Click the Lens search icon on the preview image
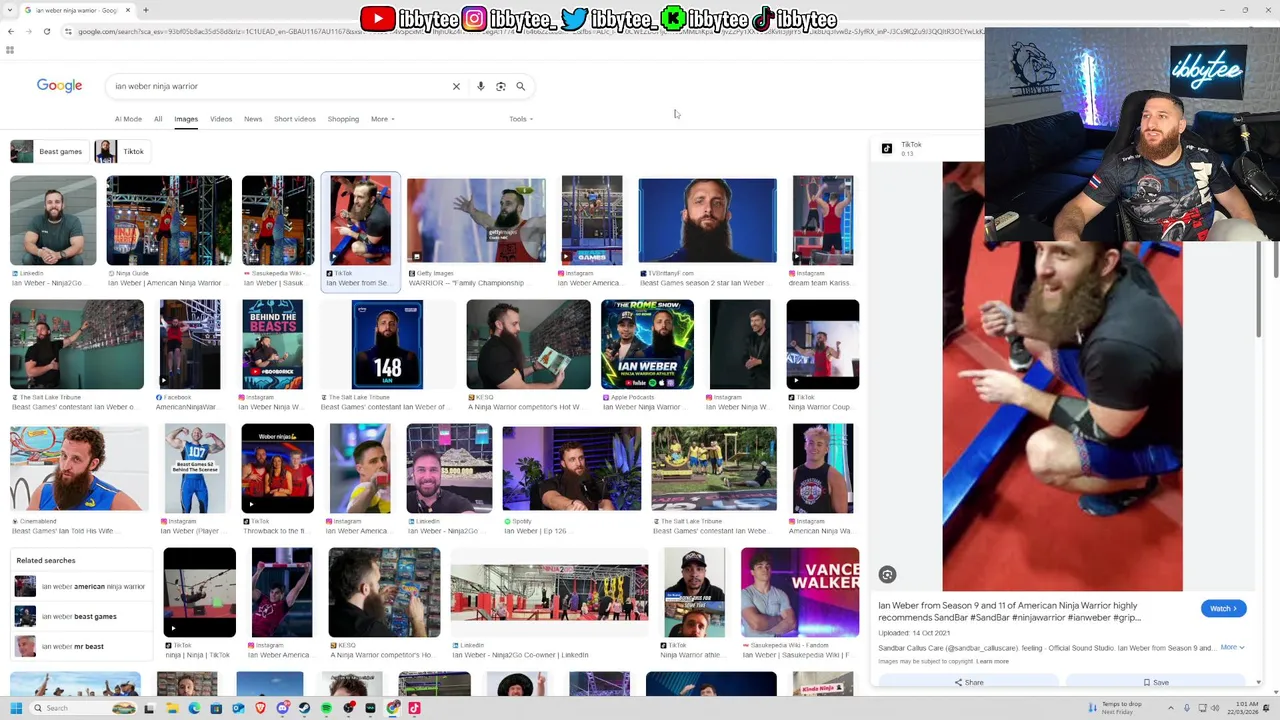Screen dimensions: 1280x720 [887, 574]
